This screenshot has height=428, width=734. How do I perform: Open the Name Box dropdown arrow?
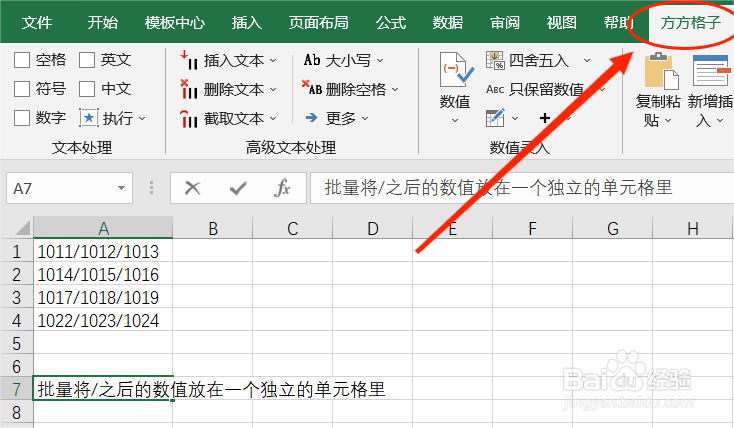[121, 188]
